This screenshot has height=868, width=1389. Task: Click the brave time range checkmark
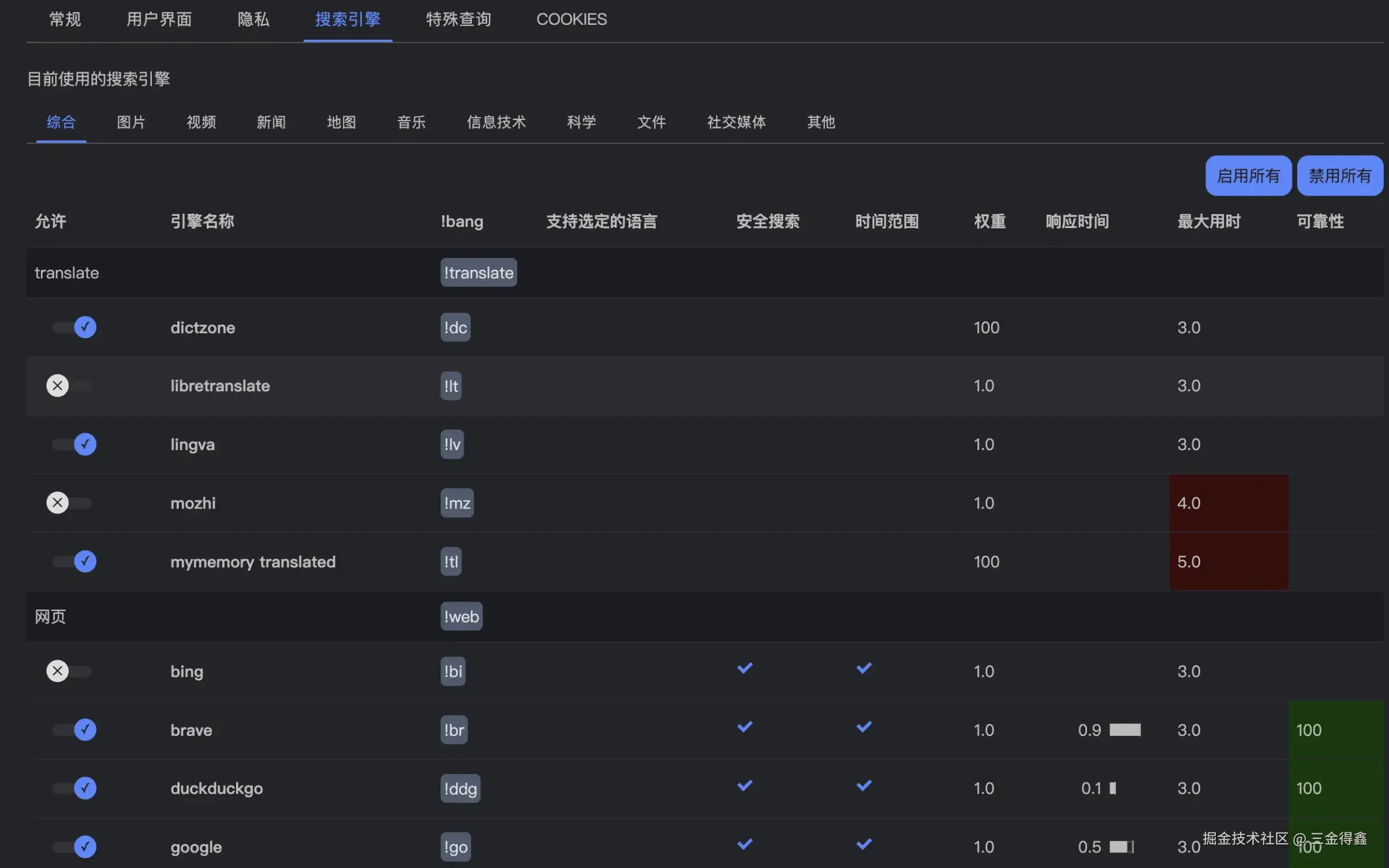pos(864,727)
